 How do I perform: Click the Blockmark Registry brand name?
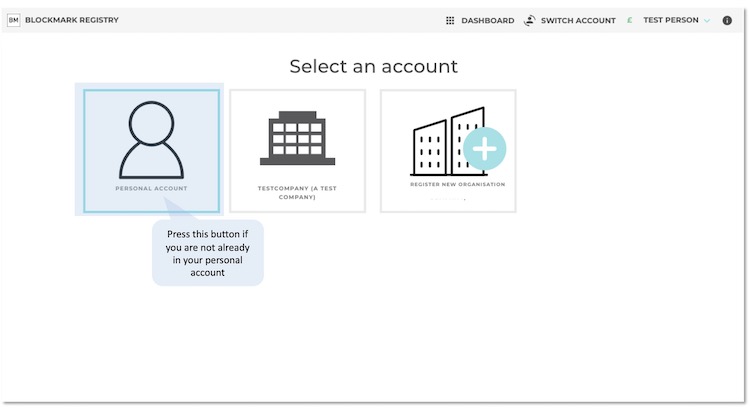pos(71,20)
